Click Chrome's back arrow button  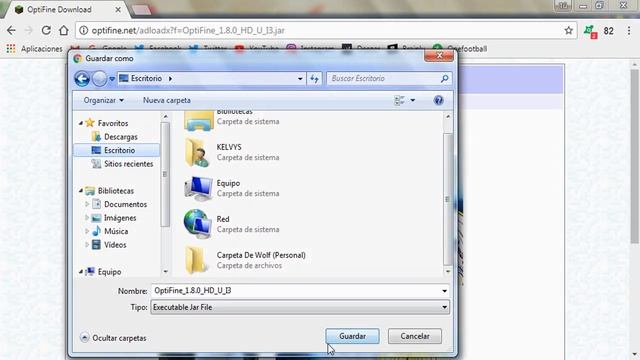(11, 31)
